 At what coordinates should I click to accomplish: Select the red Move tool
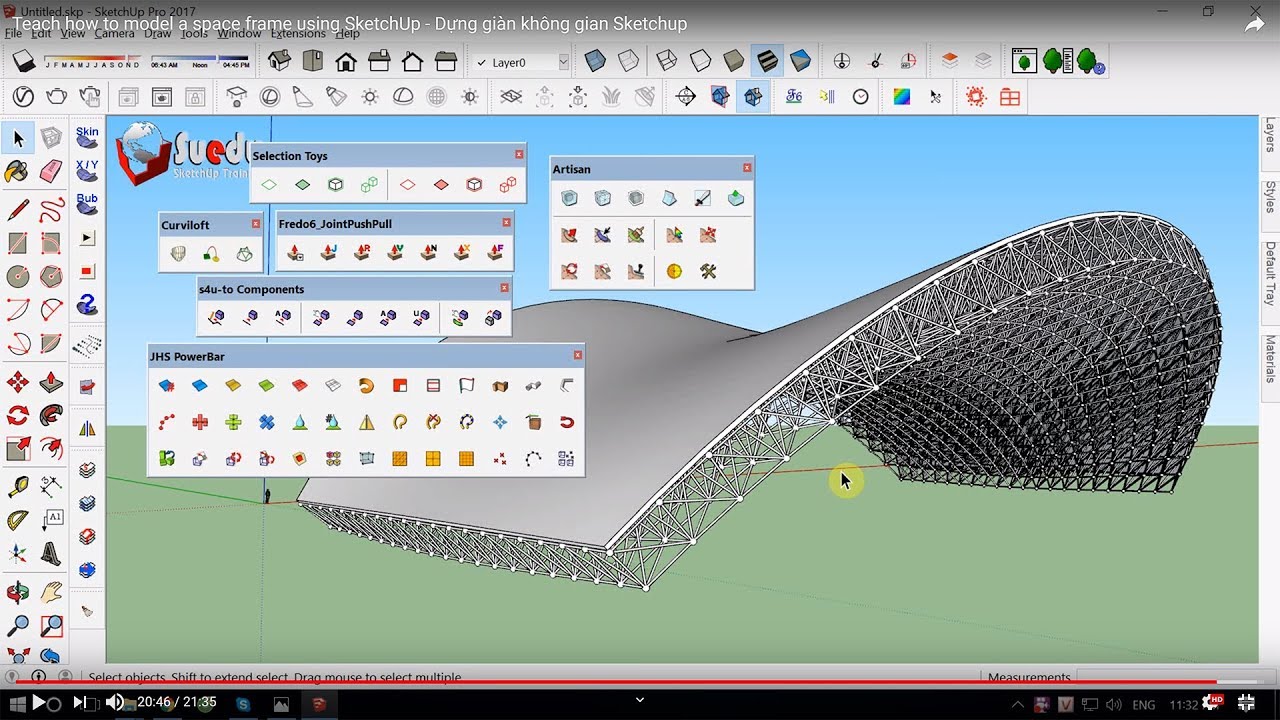coord(18,382)
